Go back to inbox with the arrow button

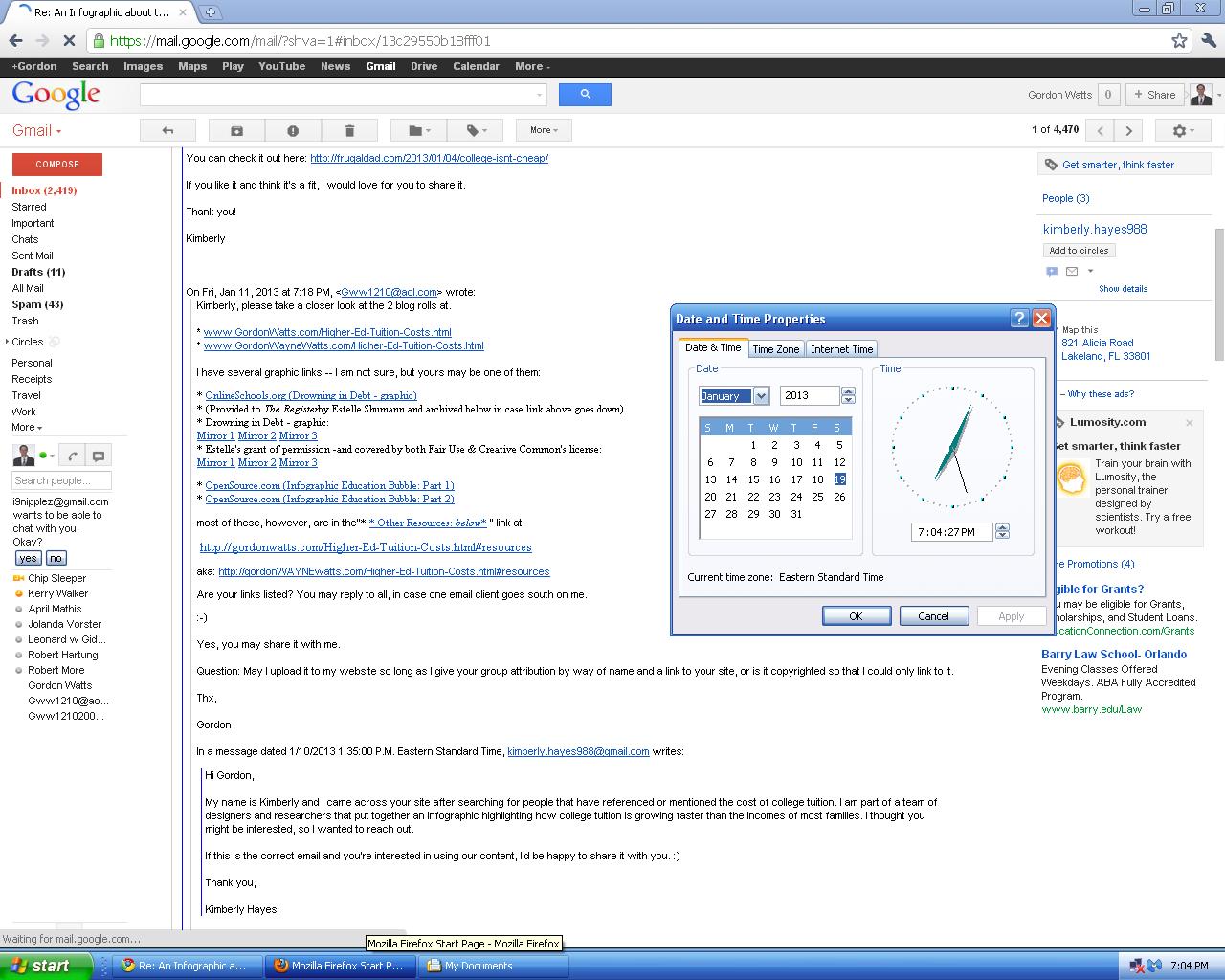(x=167, y=130)
